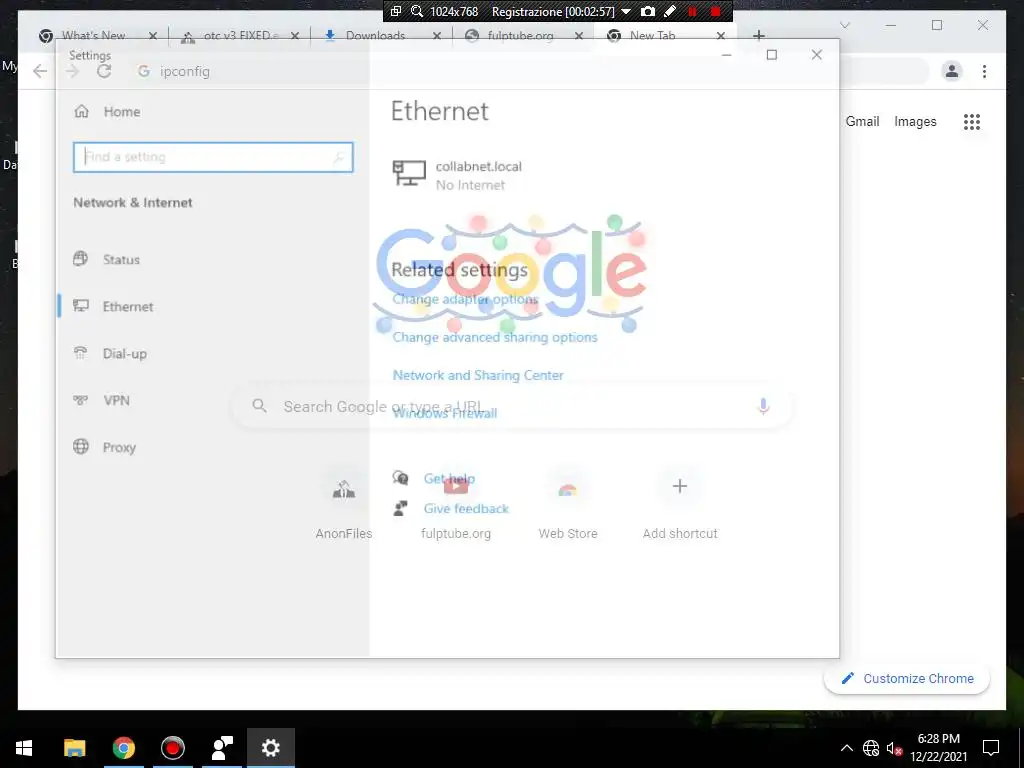Click Get help link
1024x768 pixels.
[x=449, y=478]
